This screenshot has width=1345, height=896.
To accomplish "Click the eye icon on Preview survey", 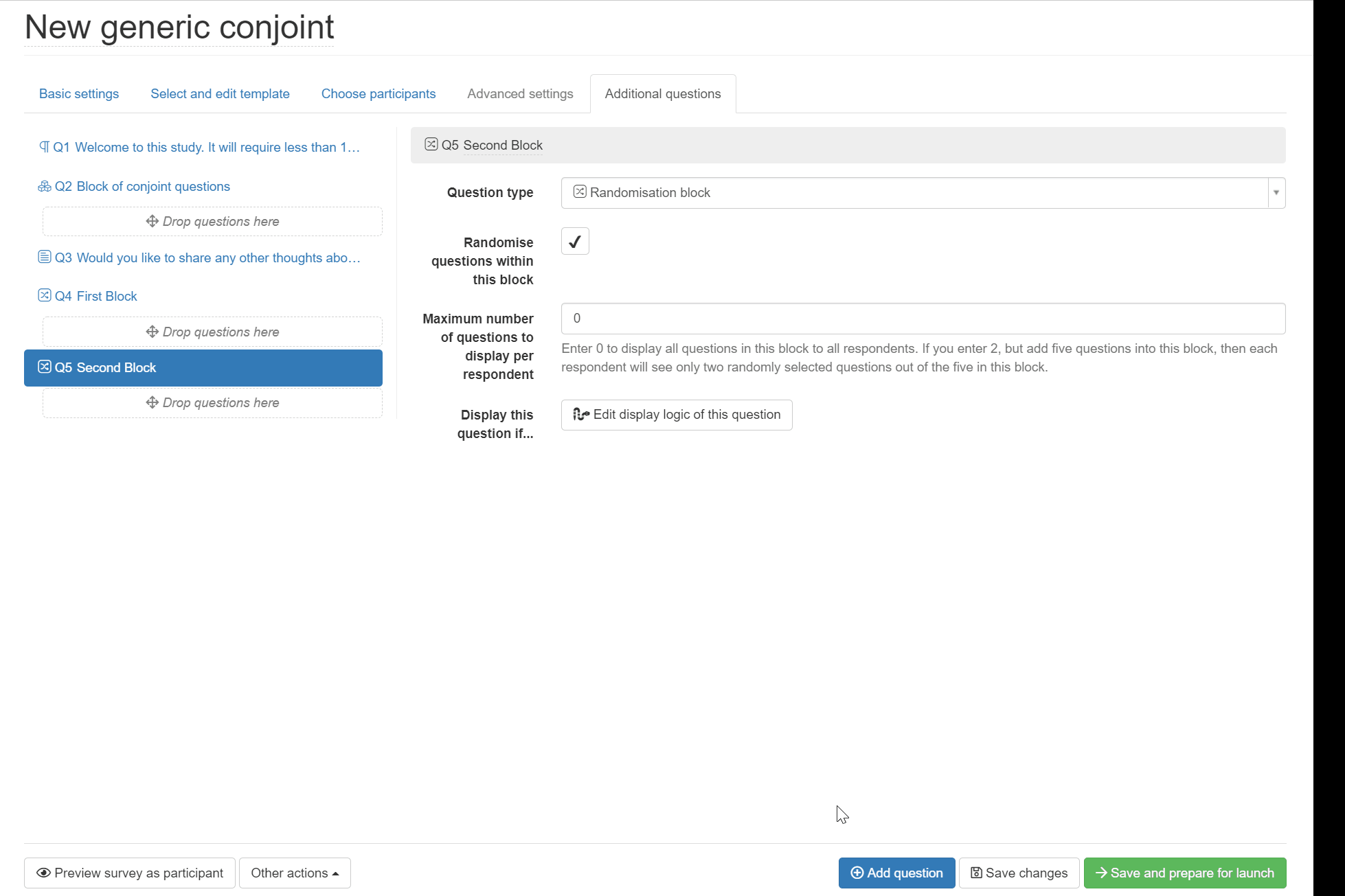I will click(43, 873).
